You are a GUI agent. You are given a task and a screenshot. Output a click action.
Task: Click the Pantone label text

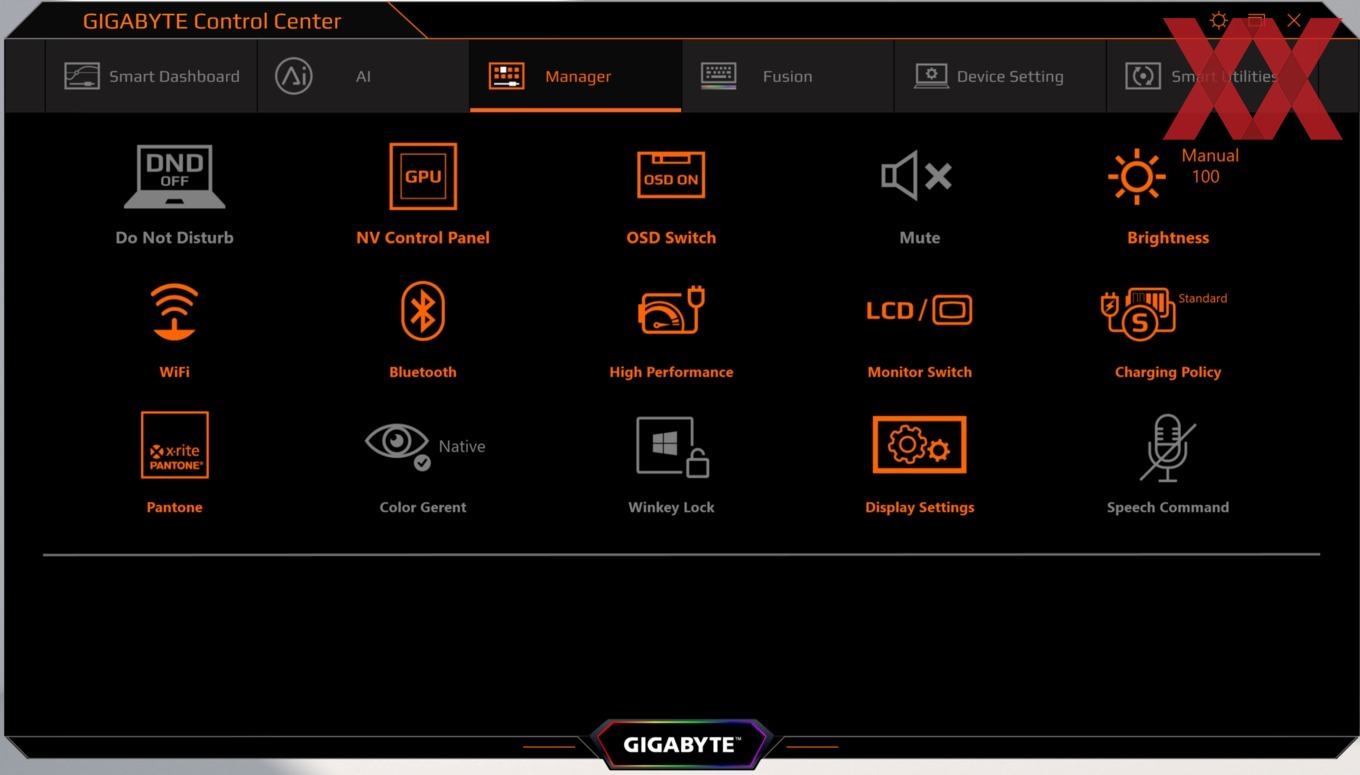coord(174,507)
